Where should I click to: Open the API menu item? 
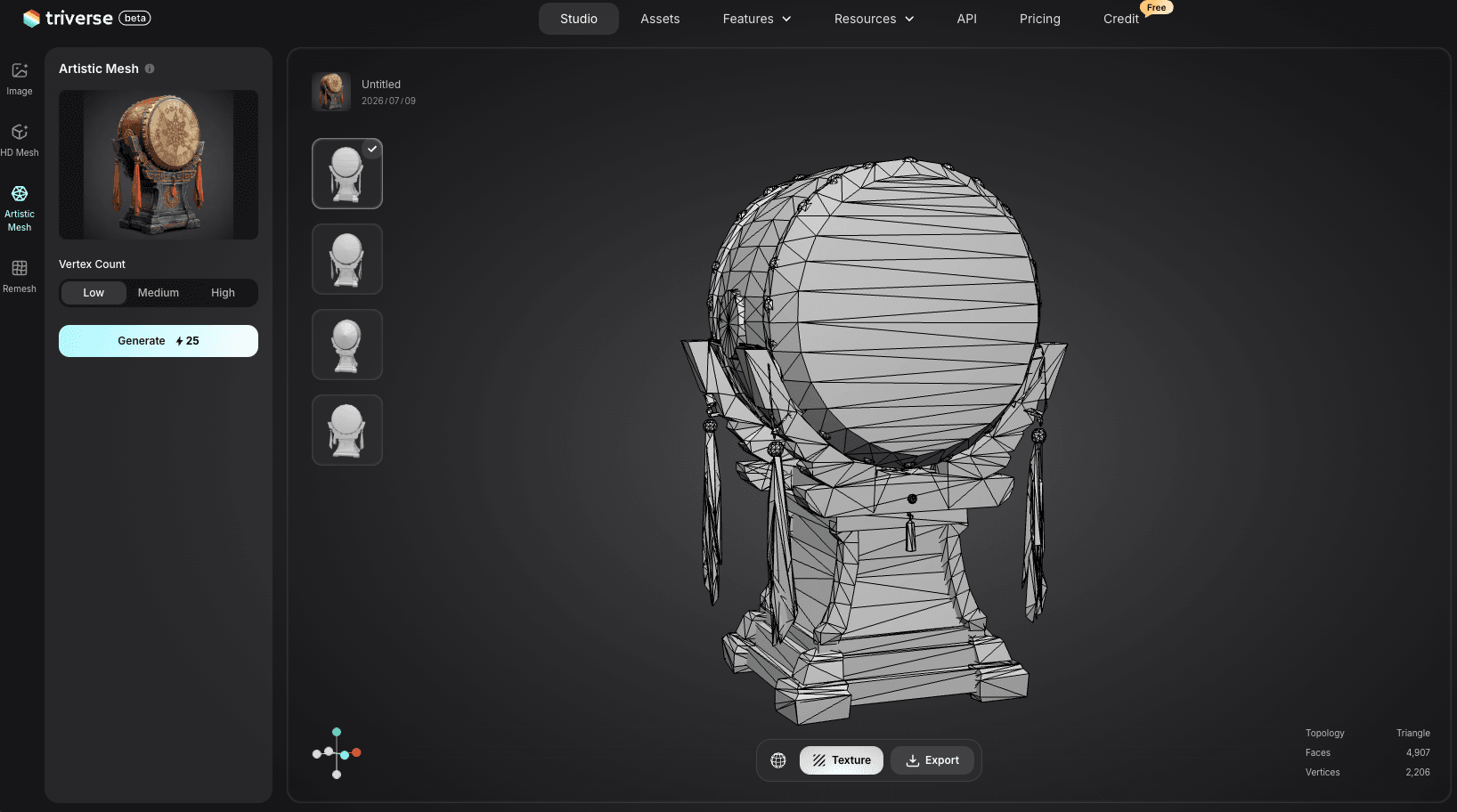click(x=966, y=19)
